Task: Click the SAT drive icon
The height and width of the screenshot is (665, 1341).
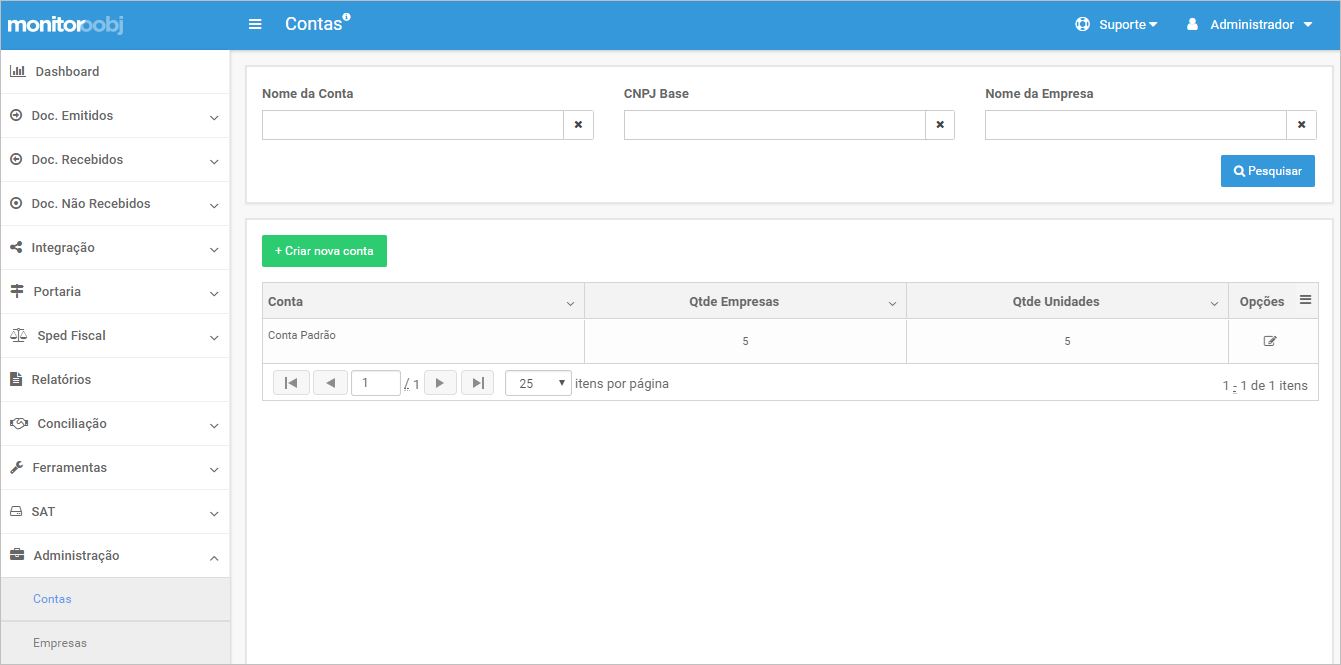Action: point(16,511)
